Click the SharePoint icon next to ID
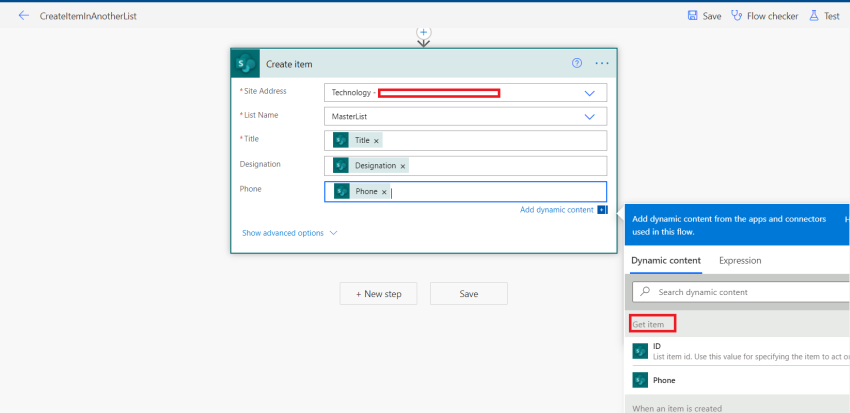The image size is (850, 413). 640,351
